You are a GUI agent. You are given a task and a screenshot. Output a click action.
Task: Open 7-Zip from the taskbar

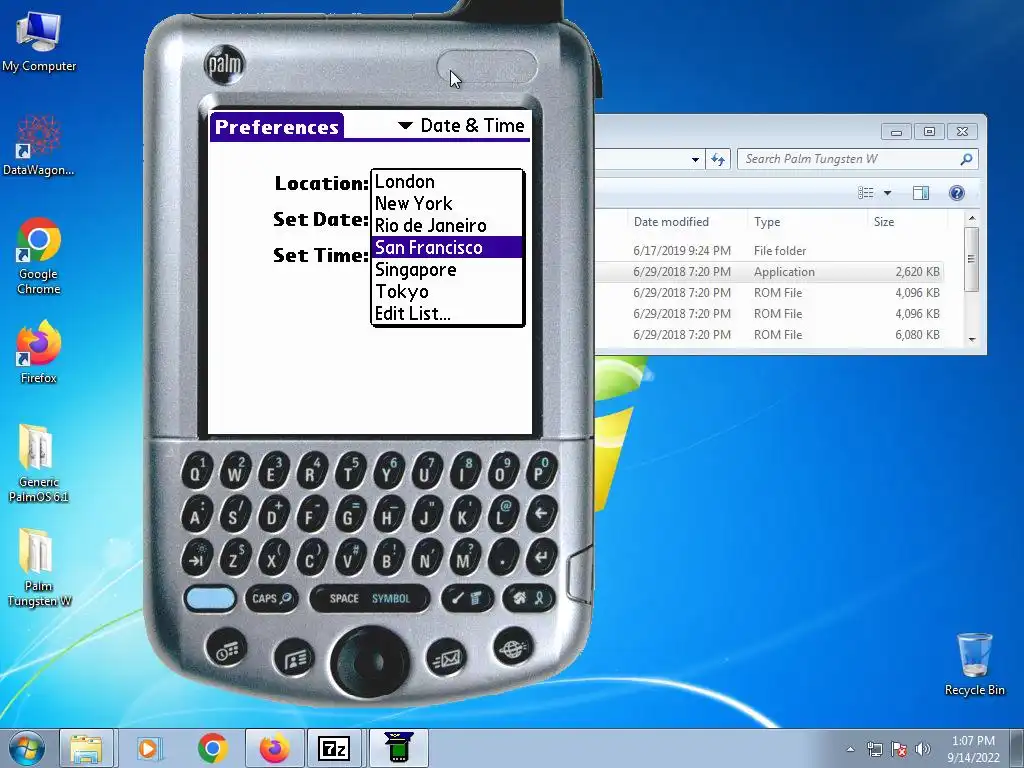tap(334, 748)
